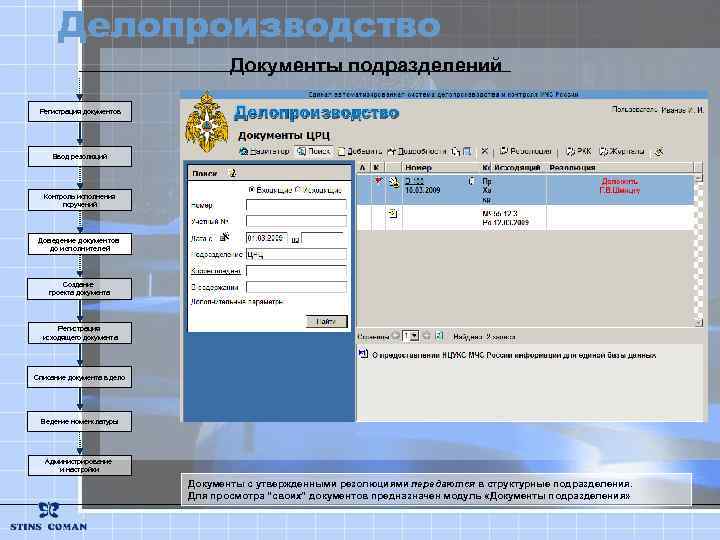Click the document icon in second table row

[393, 213]
